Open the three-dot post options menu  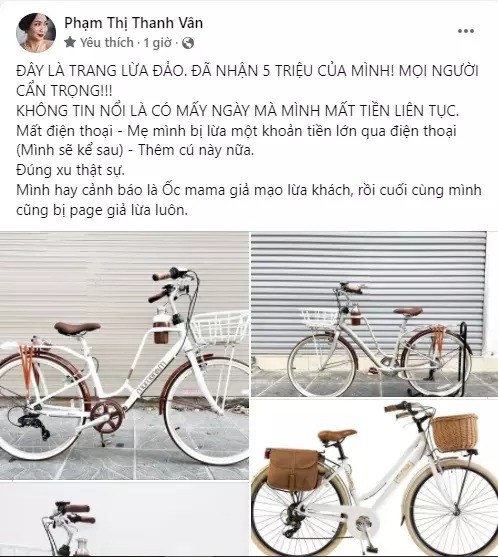[466, 31]
